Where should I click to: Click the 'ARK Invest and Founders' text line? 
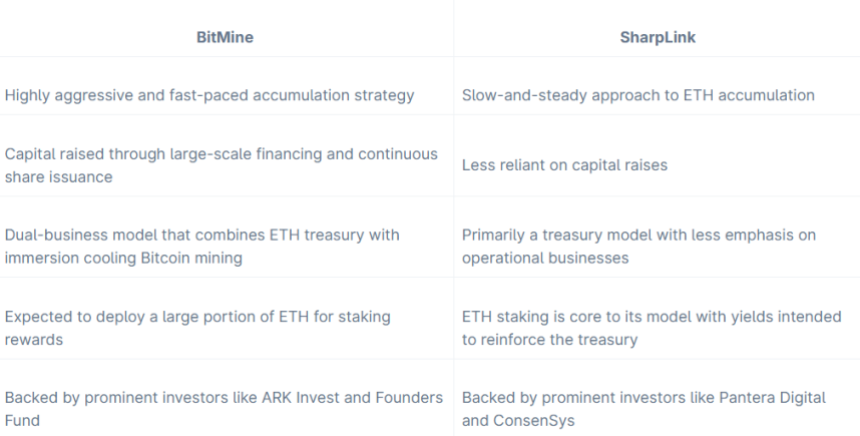[224, 398]
